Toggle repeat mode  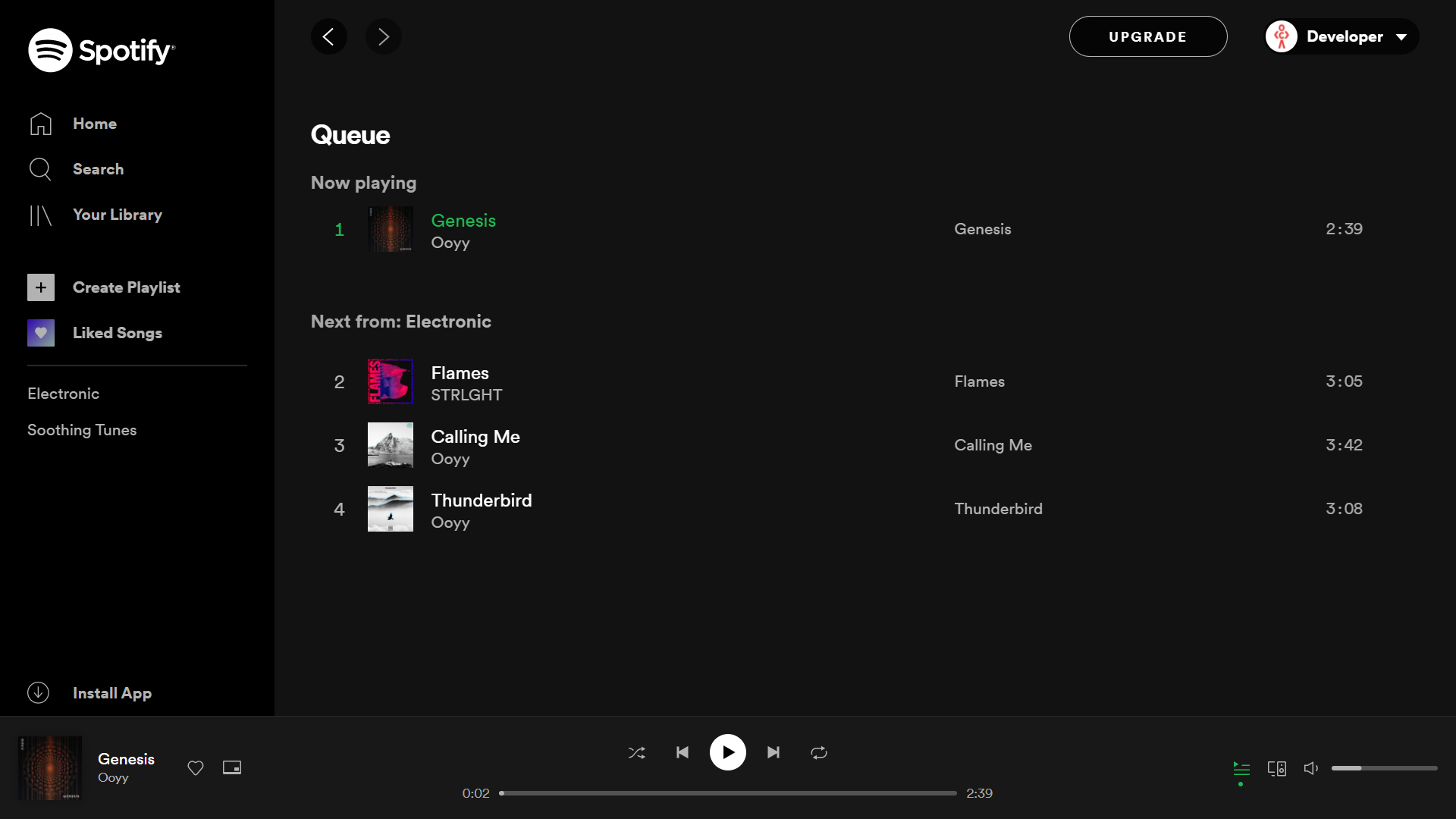(x=819, y=752)
